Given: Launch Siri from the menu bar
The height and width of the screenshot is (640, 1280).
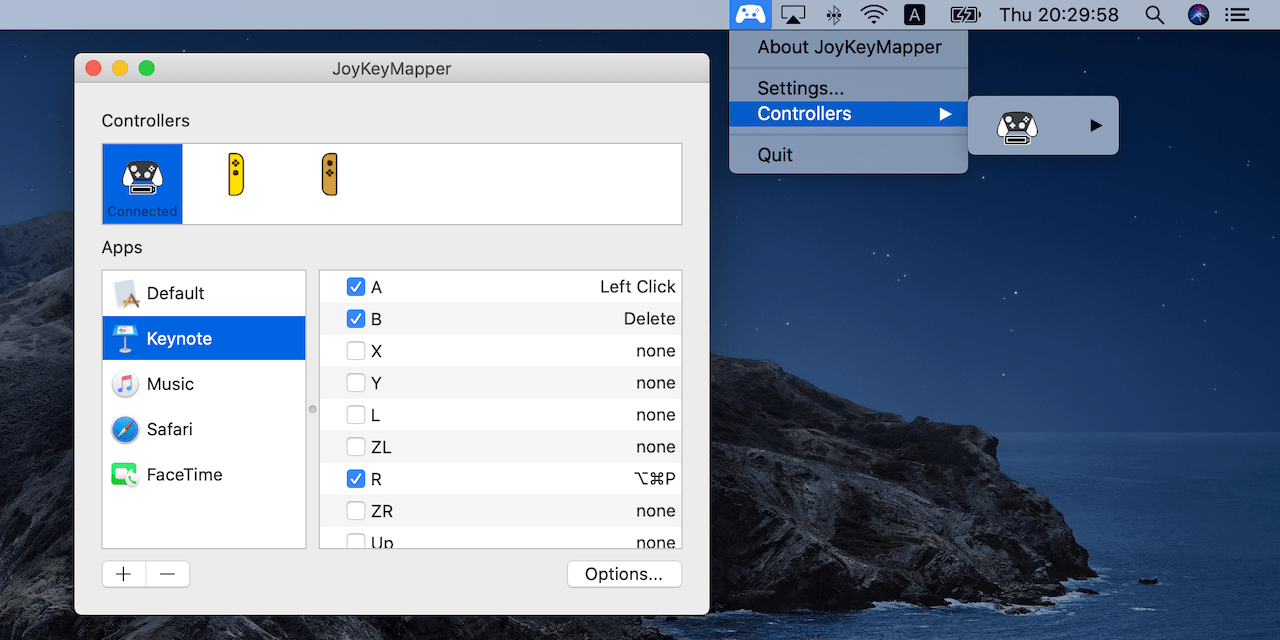Looking at the screenshot, I should coord(1198,14).
